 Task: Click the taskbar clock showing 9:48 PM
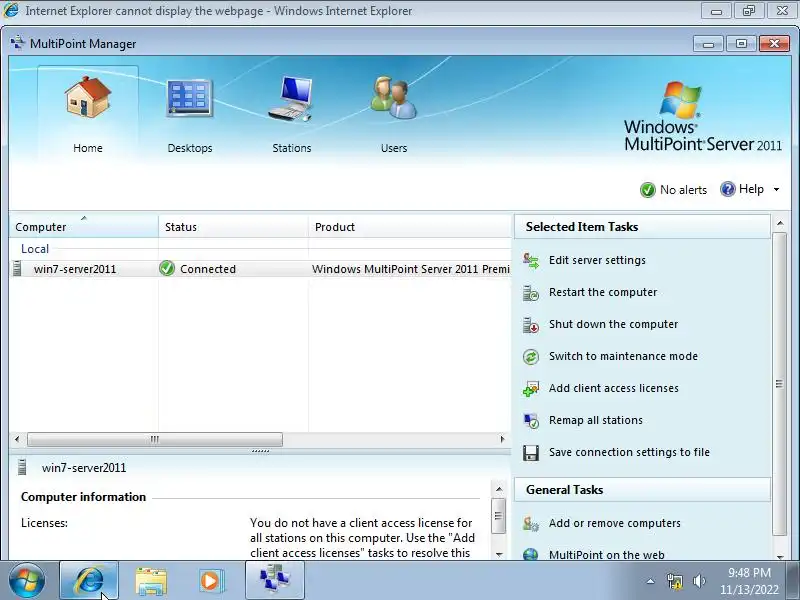[x=749, y=581]
